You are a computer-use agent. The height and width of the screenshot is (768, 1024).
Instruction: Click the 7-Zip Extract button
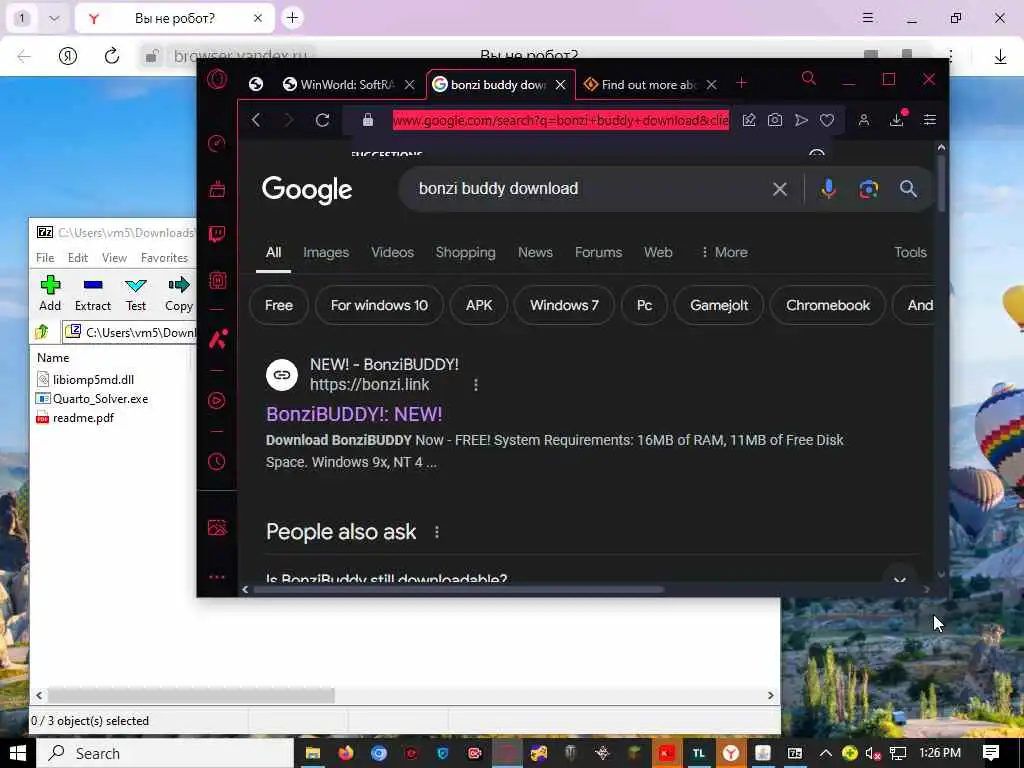[x=93, y=293]
